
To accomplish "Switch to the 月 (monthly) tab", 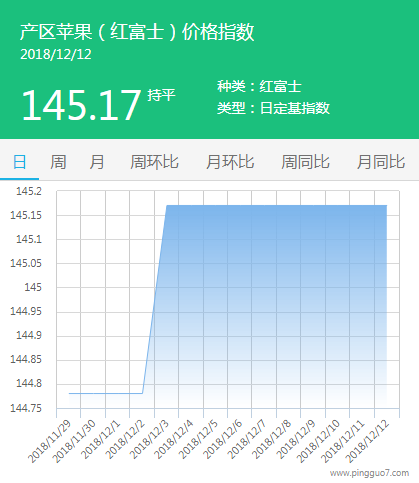I will 96,162.
